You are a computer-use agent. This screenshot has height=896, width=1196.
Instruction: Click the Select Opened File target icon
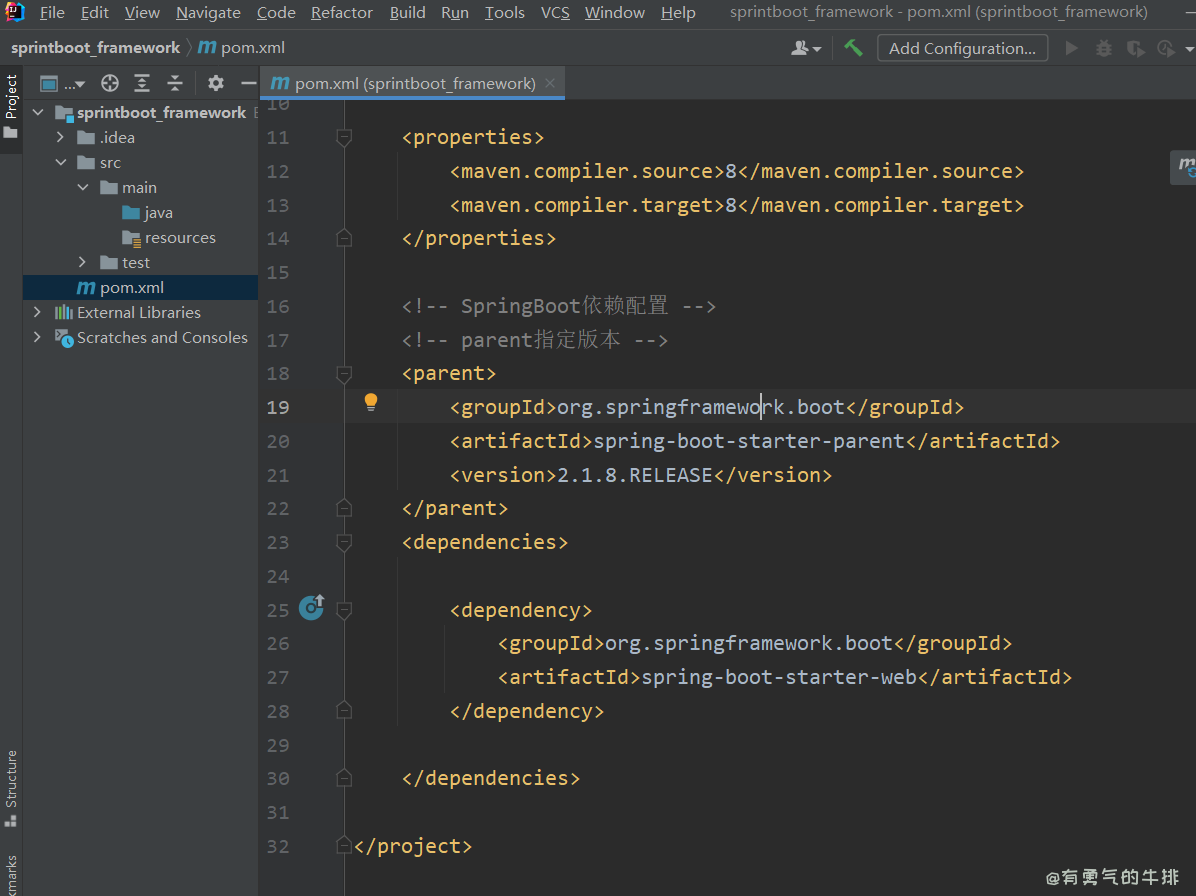point(110,83)
